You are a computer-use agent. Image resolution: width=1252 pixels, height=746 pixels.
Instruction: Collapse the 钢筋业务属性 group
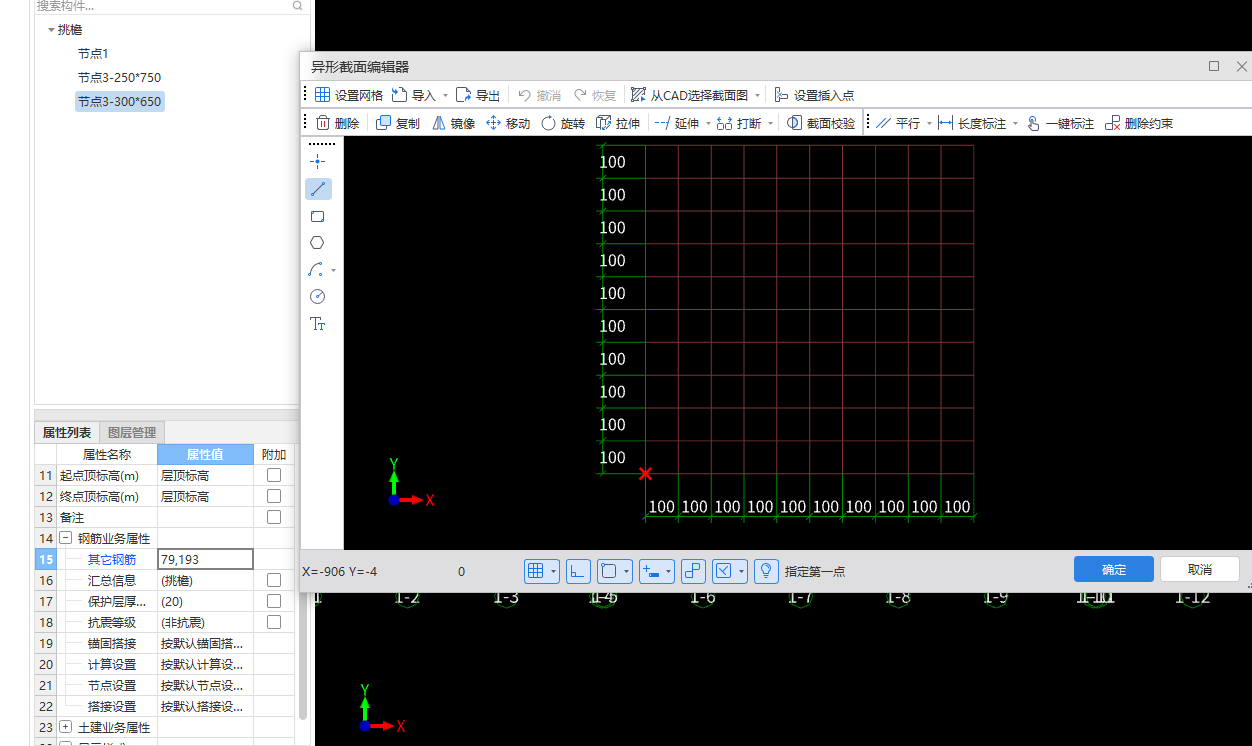point(66,538)
